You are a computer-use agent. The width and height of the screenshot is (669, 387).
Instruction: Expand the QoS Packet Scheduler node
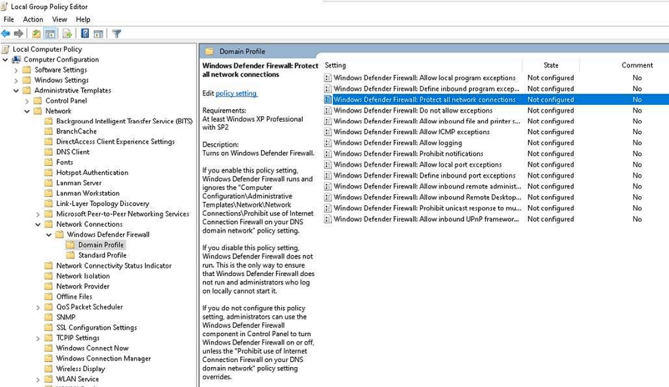(38, 307)
